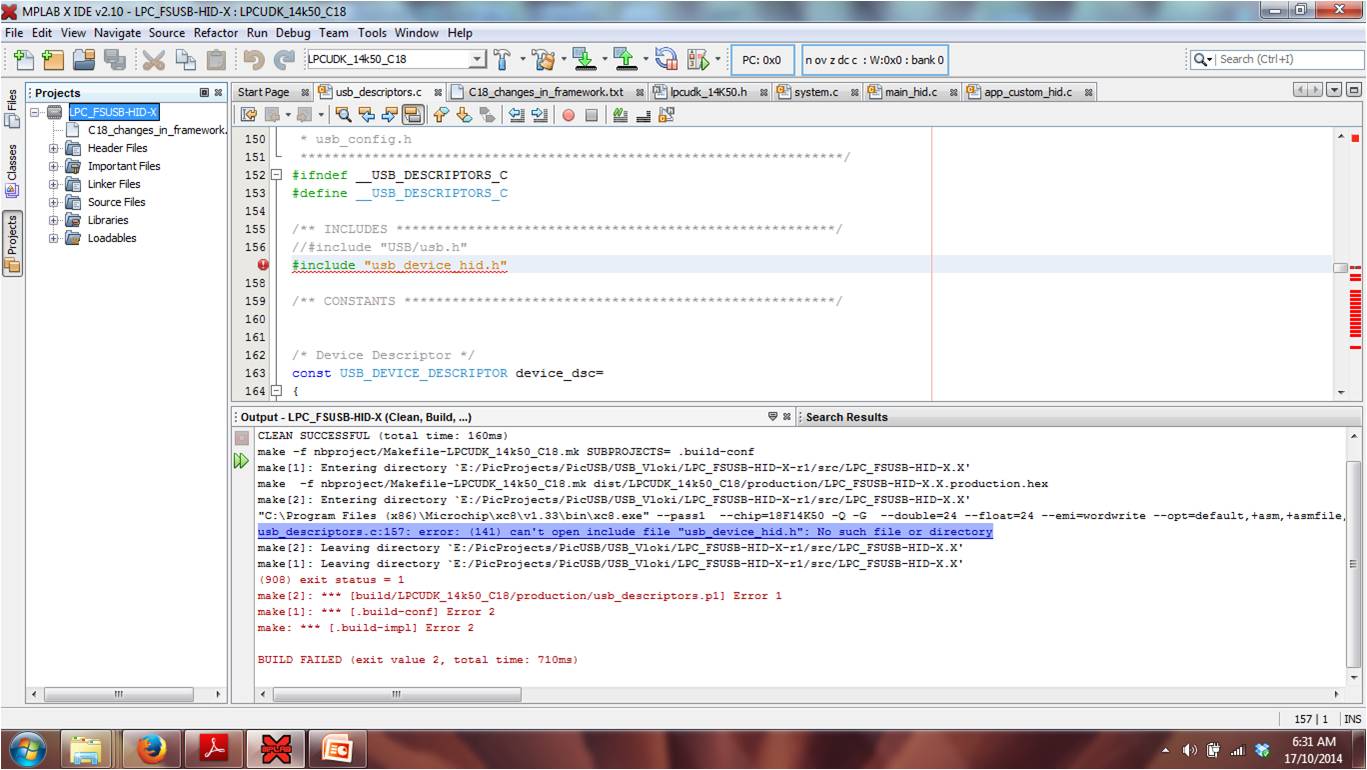Click the Make and Program Device icon

click(585, 59)
